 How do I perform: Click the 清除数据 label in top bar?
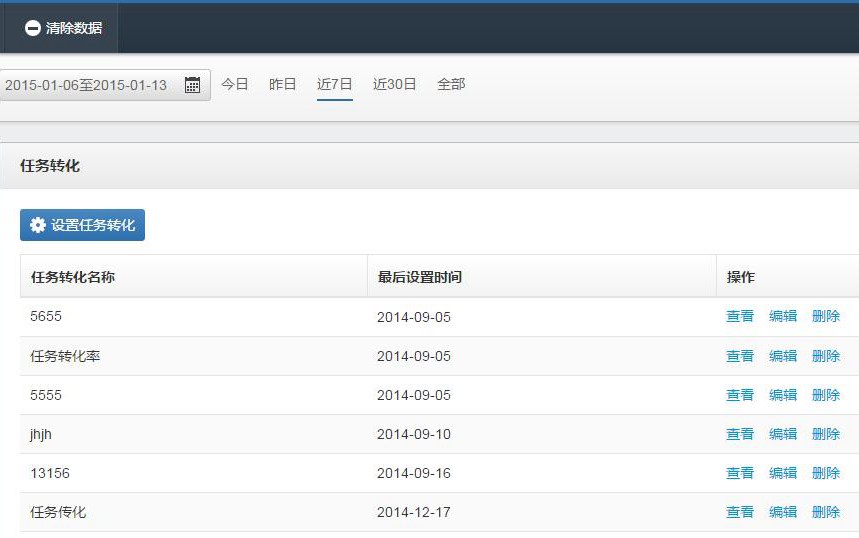pyautogui.click(x=74, y=28)
